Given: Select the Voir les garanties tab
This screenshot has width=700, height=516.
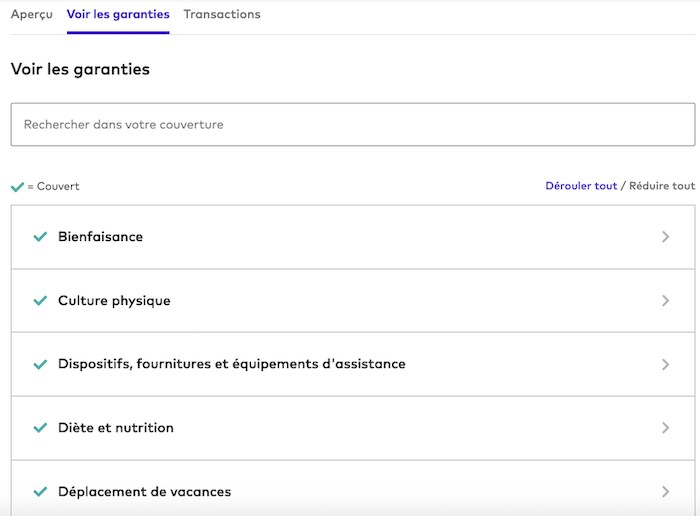Looking at the screenshot, I should pyautogui.click(x=118, y=15).
